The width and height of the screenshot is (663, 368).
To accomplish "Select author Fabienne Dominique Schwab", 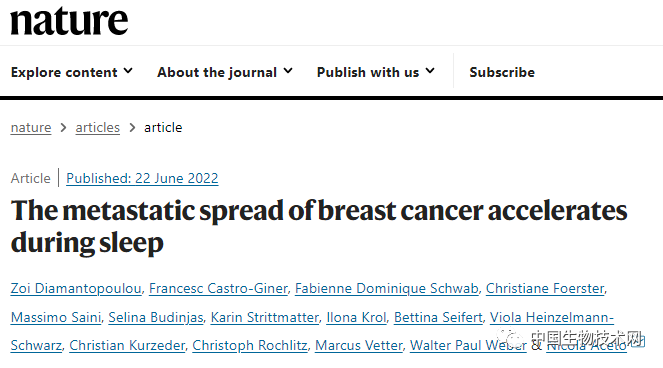I will pyautogui.click(x=386, y=288).
